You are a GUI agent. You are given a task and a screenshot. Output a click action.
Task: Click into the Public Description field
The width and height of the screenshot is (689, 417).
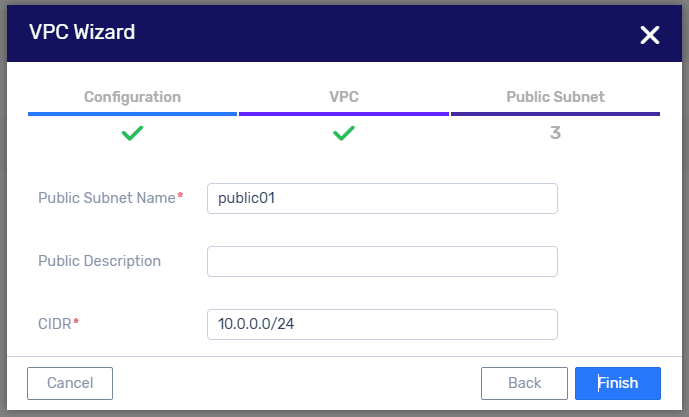tap(382, 261)
